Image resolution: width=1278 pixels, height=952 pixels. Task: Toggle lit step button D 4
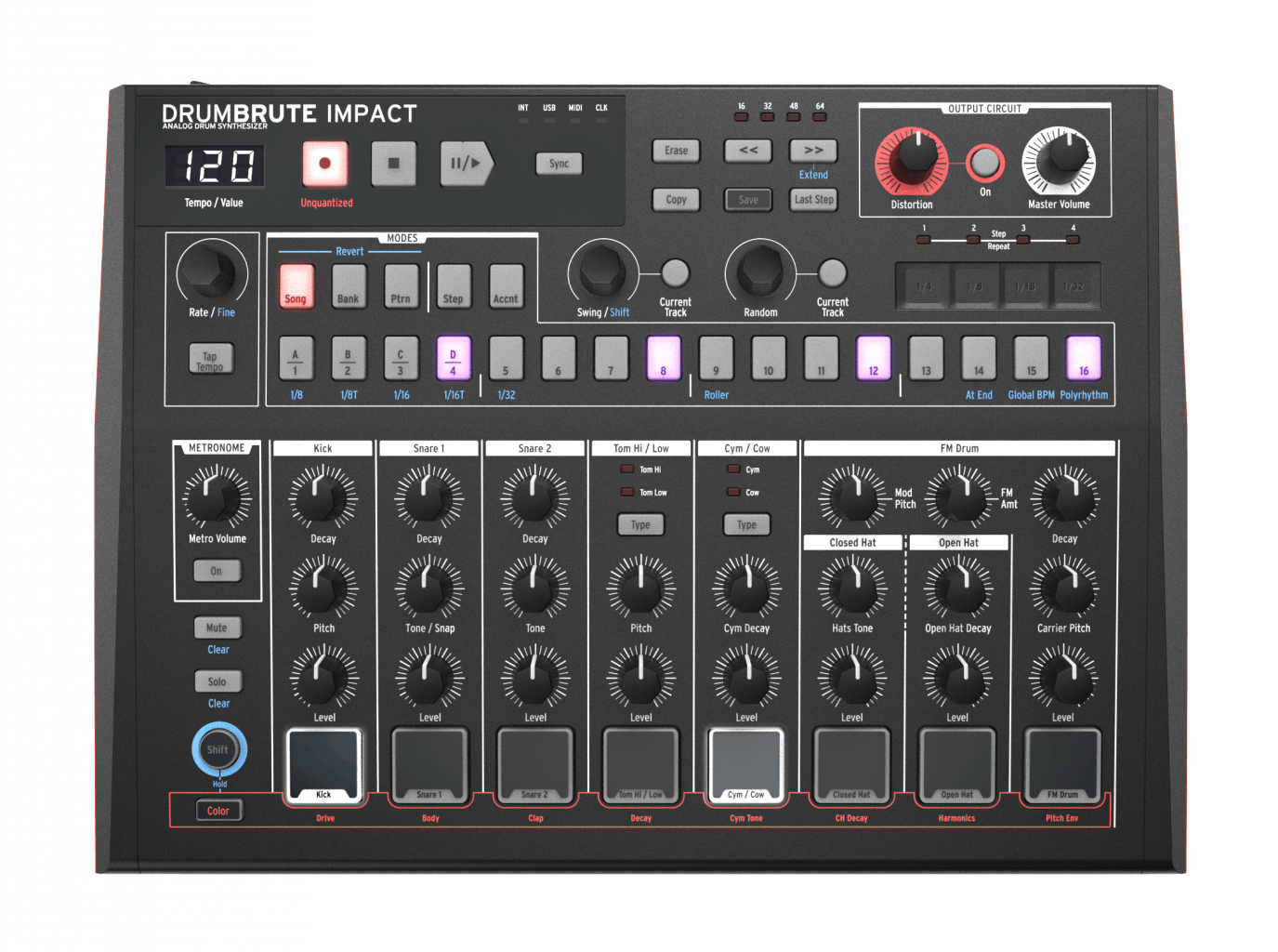[x=454, y=359]
